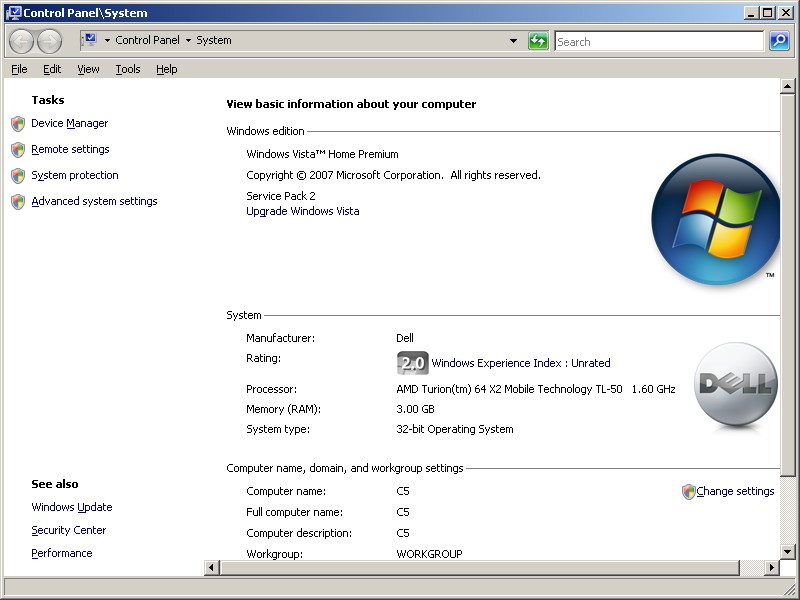
Task: Click the 'WORKGROUP' value text
Action: tap(429, 554)
